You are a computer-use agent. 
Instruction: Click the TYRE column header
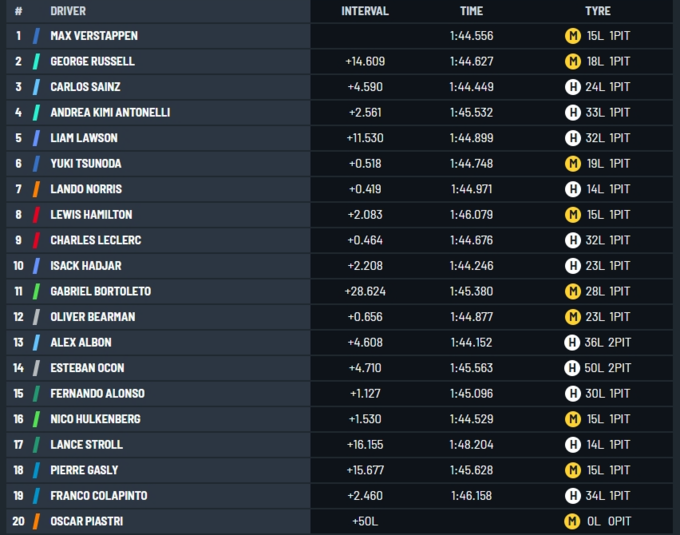(x=597, y=11)
